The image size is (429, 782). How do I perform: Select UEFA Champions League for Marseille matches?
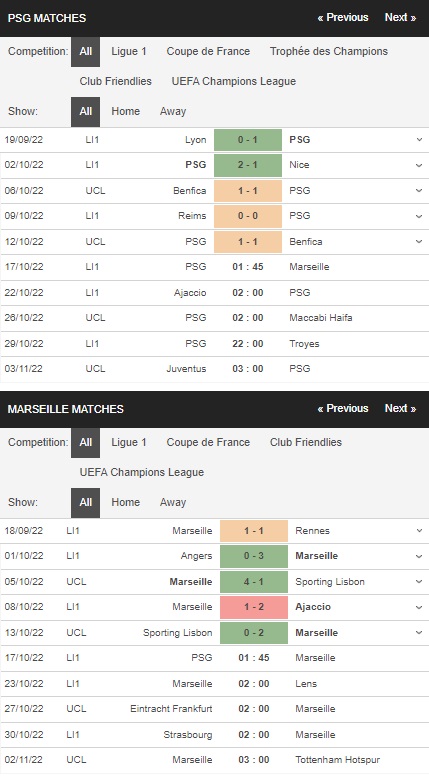(142, 472)
